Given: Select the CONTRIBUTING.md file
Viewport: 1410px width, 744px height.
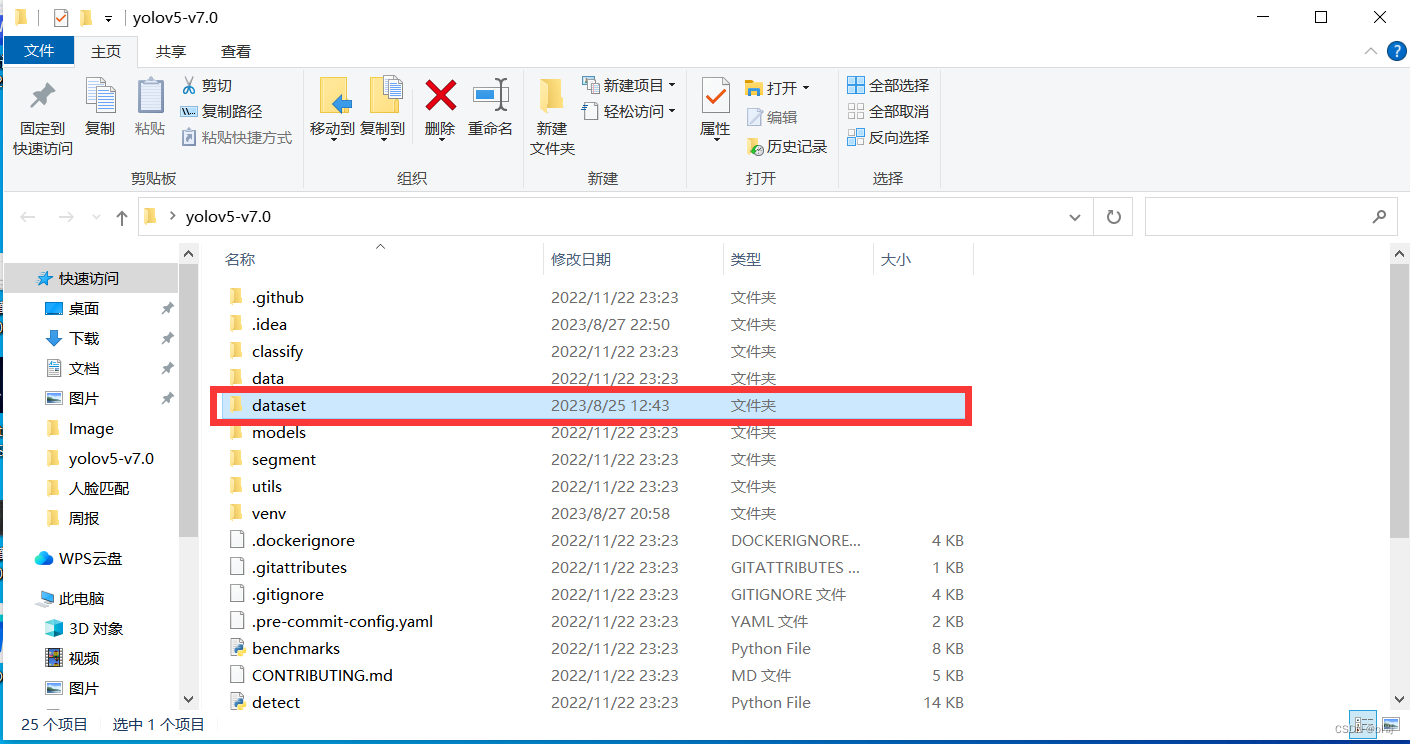Looking at the screenshot, I should pyautogui.click(x=322, y=675).
